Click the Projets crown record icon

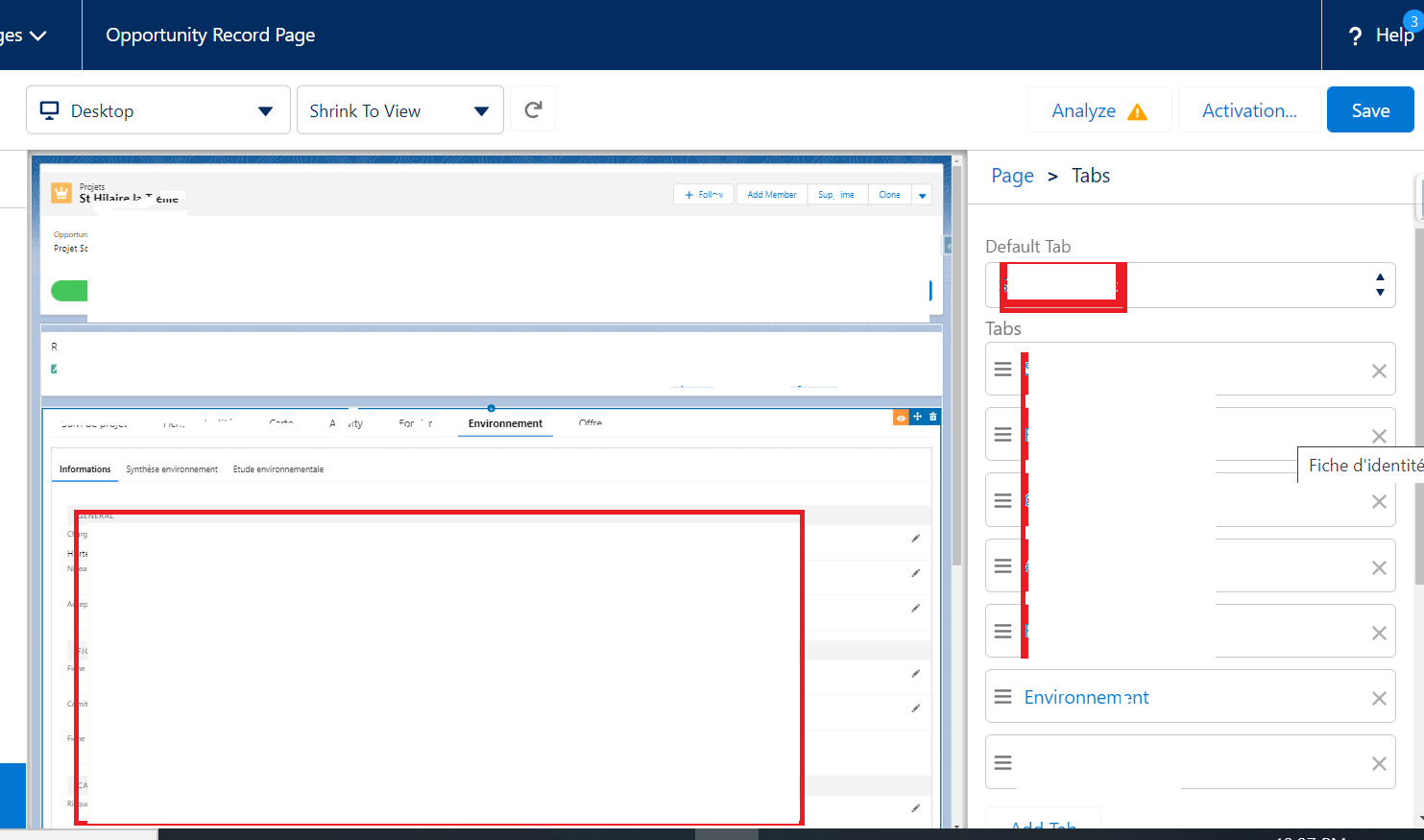tap(61, 193)
